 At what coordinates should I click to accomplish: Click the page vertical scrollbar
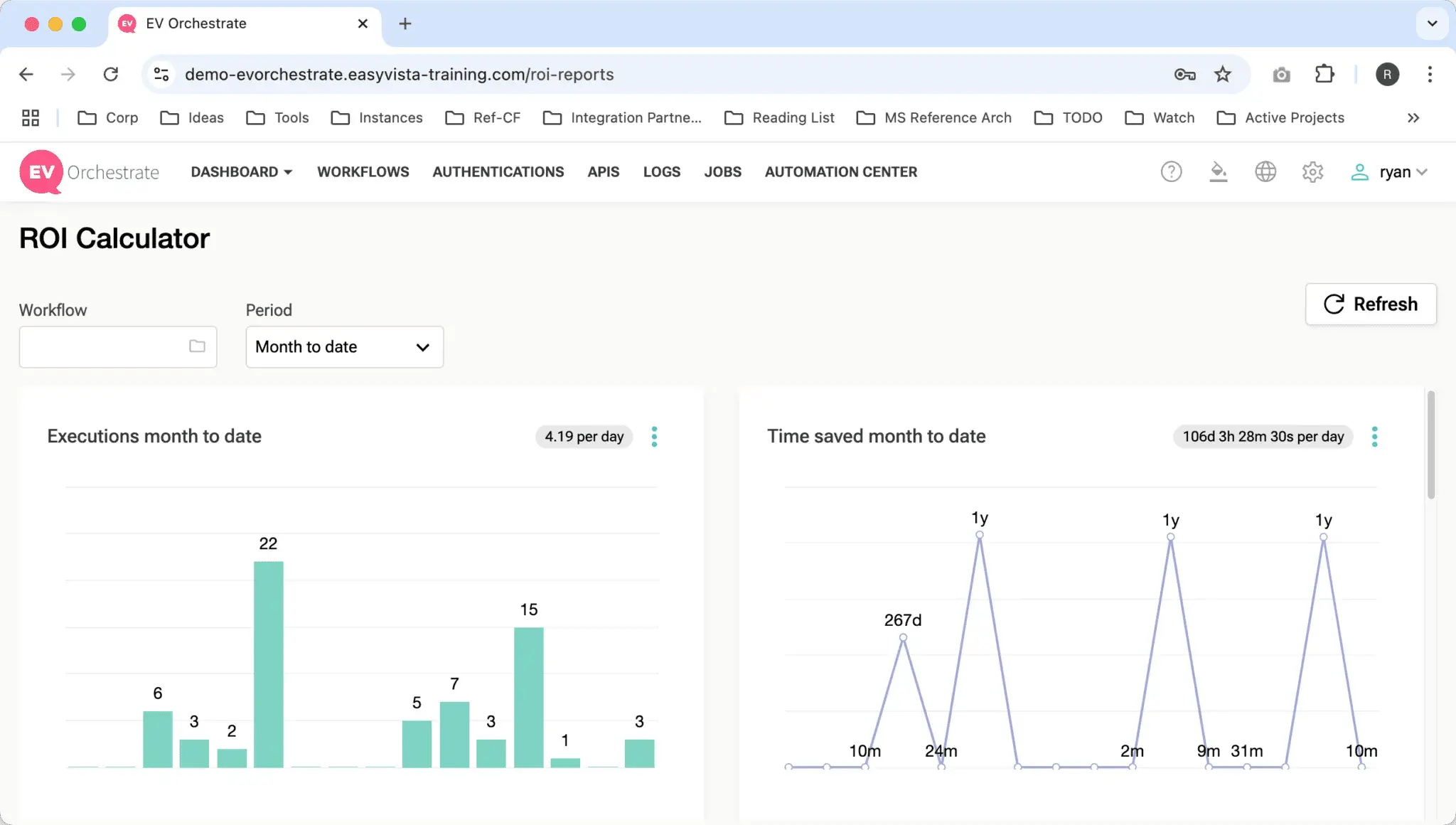1430,445
